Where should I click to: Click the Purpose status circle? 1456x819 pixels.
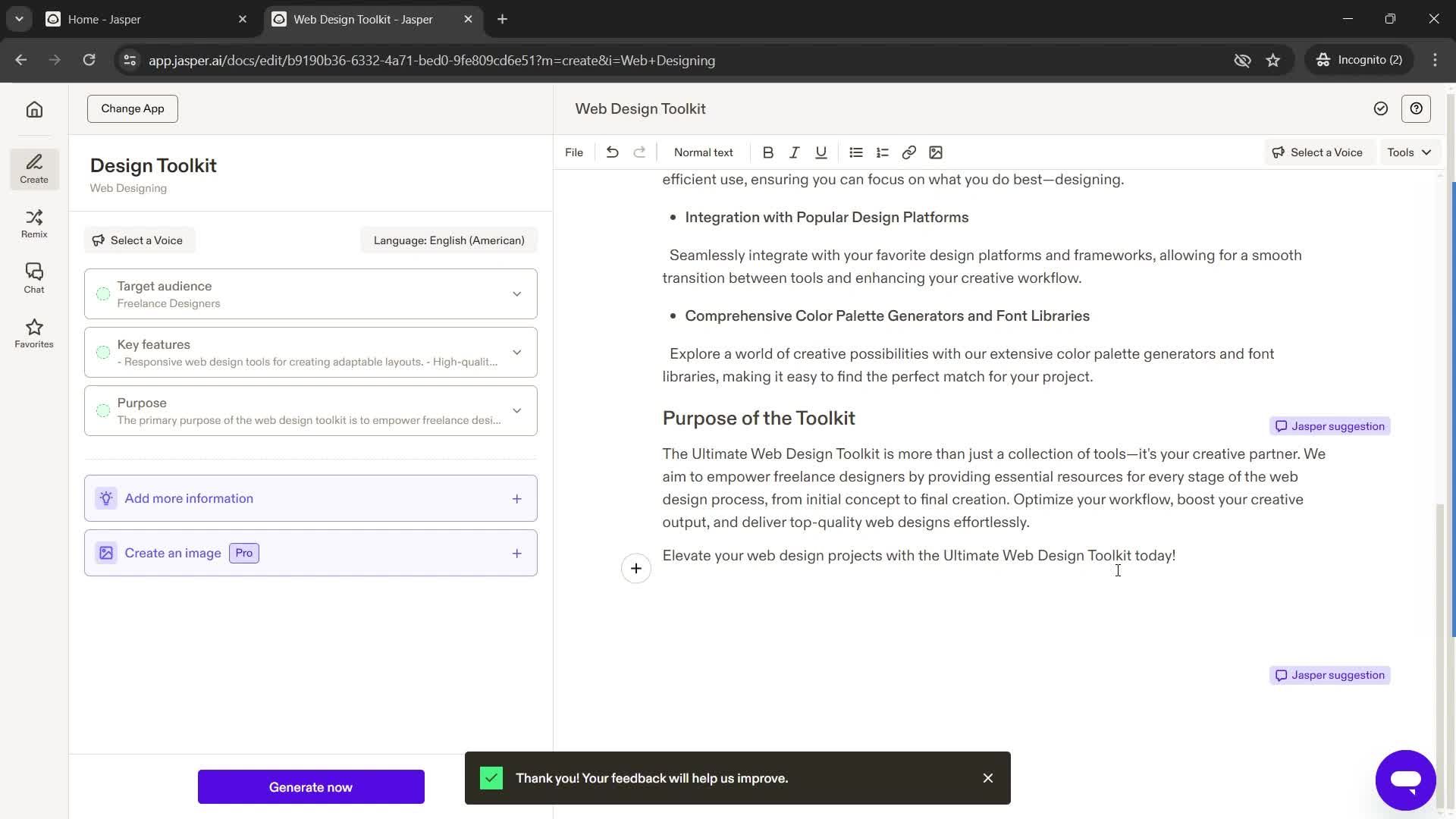(x=103, y=411)
